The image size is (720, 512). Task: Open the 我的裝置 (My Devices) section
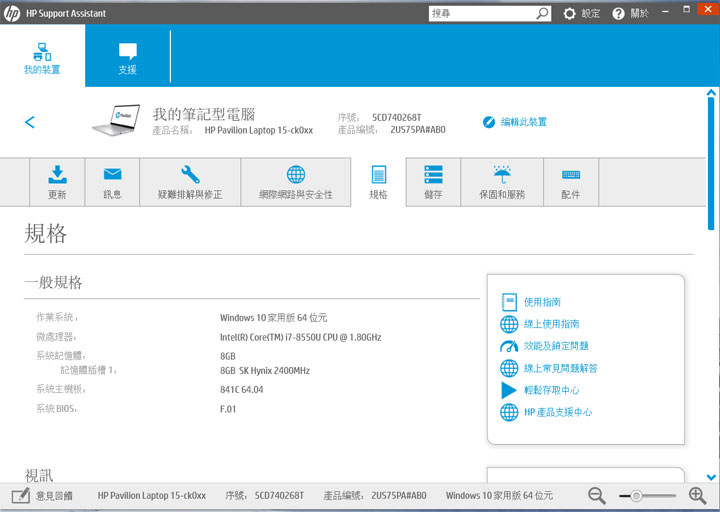coord(42,57)
